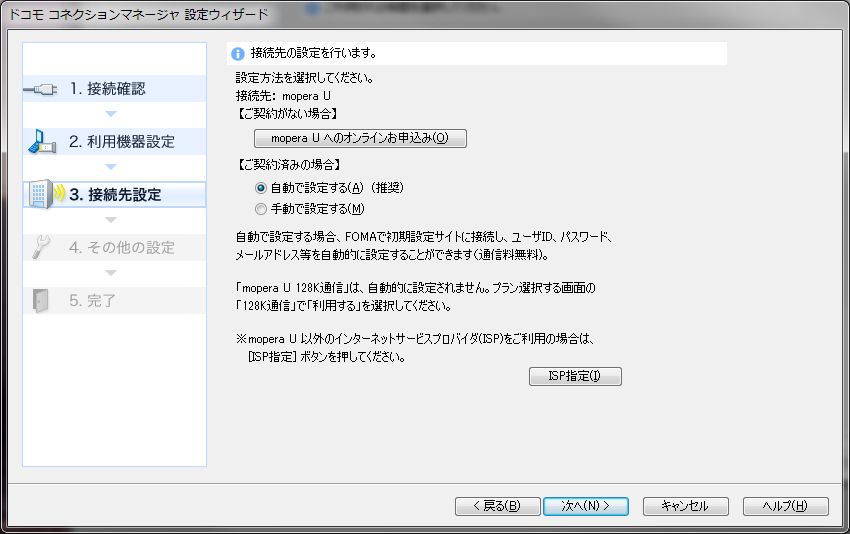This screenshot has width=850, height=534.
Task: Select 自動で設定する(A) radio button
Action: [x=261, y=188]
